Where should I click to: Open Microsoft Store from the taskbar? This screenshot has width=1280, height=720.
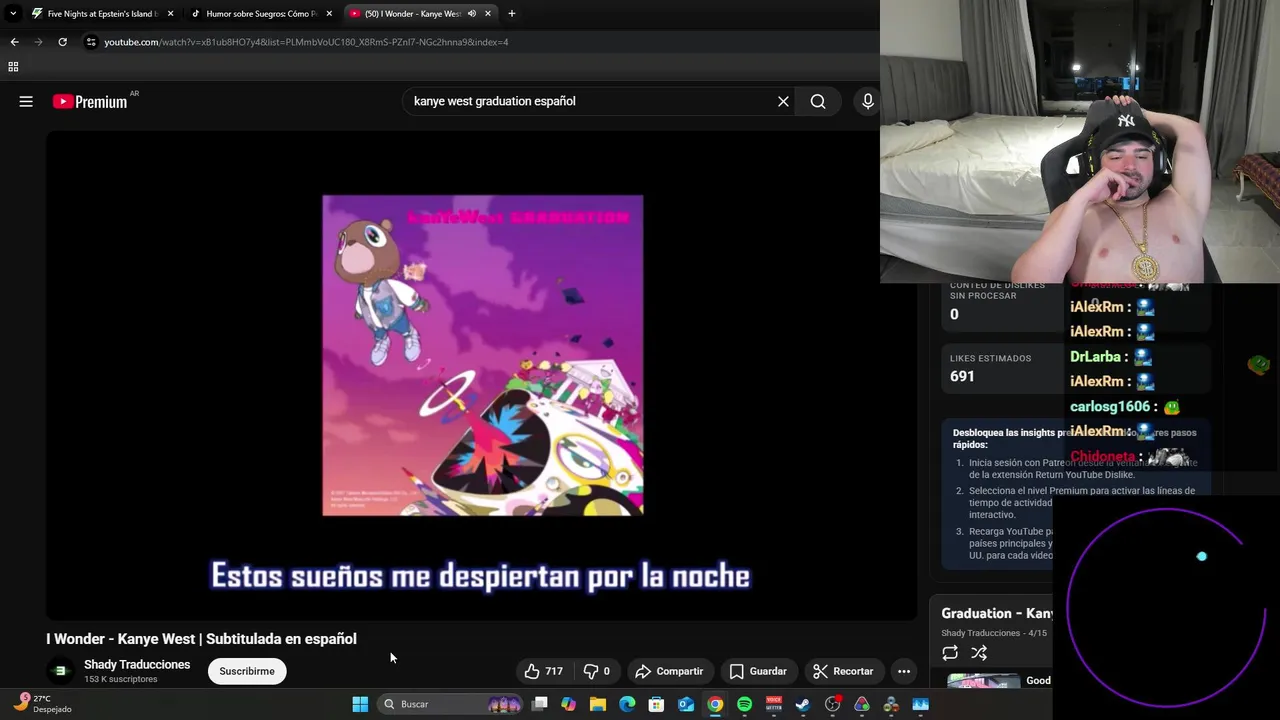click(656, 704)
